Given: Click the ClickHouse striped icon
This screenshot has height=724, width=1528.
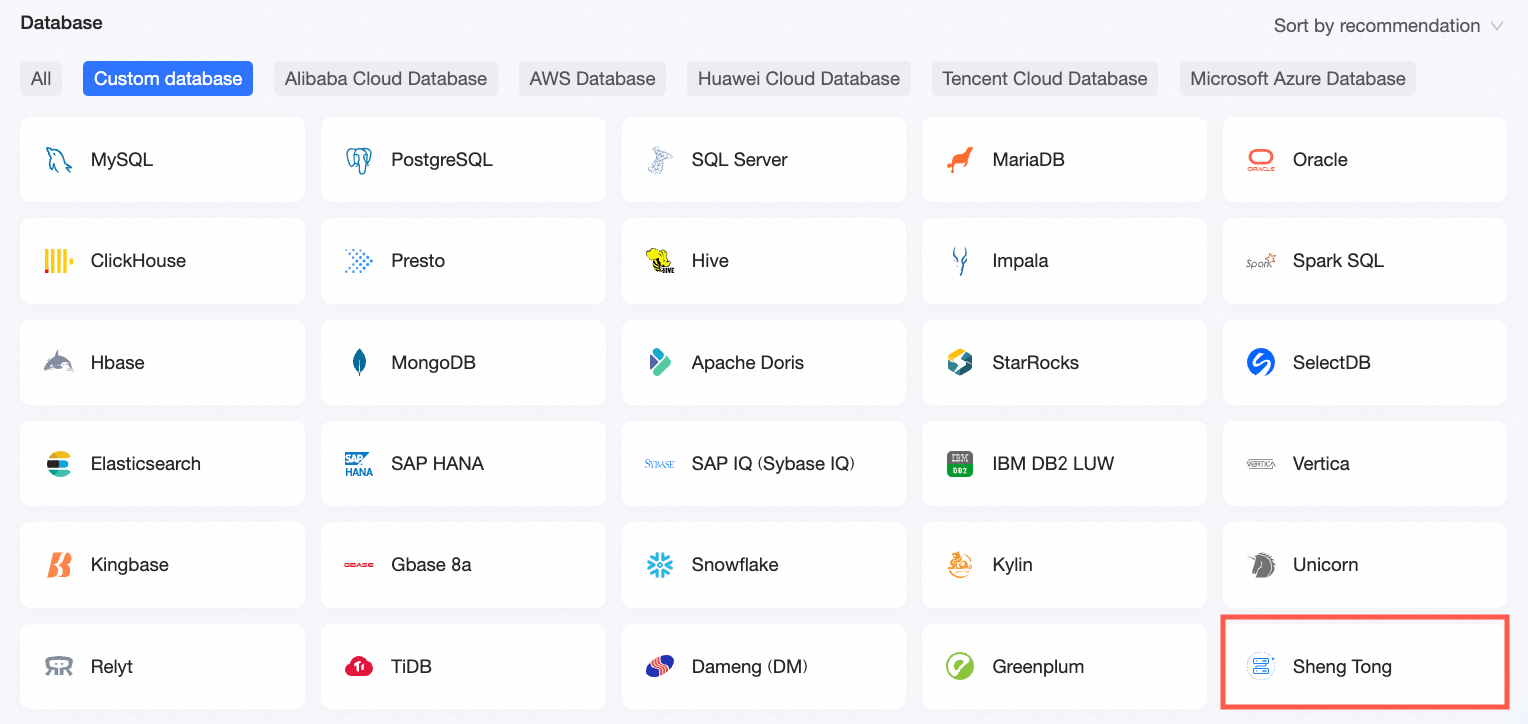Looking at the screenshot, I should (x=59, y=261).
